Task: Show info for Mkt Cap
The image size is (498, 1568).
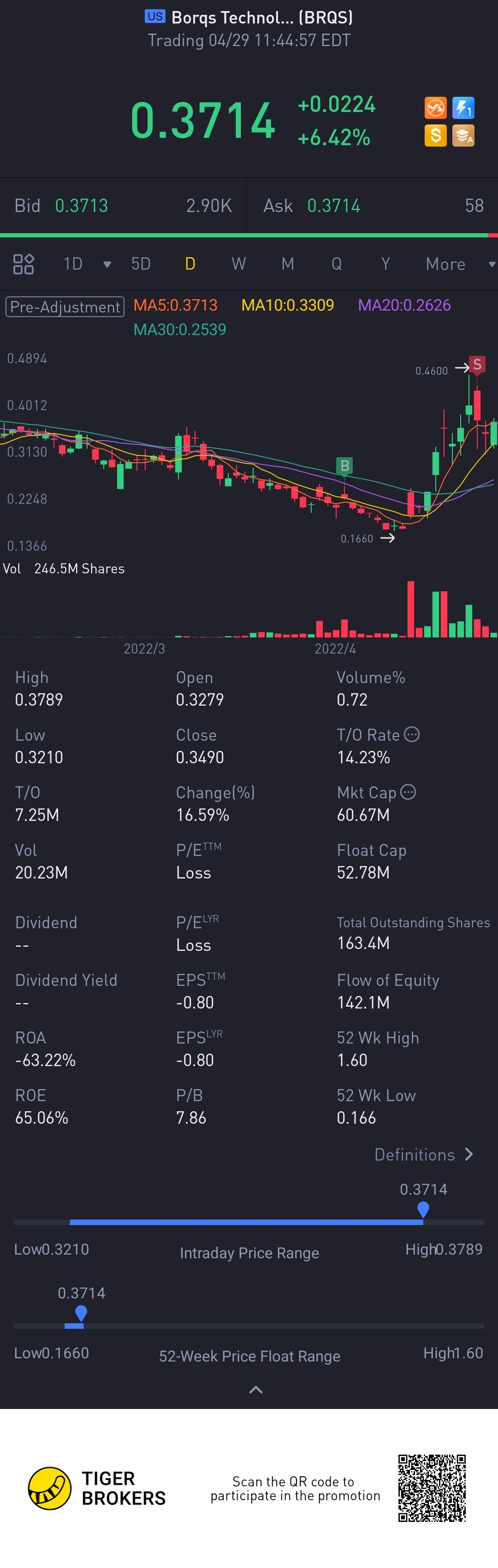Action: (x=409, y=792)
